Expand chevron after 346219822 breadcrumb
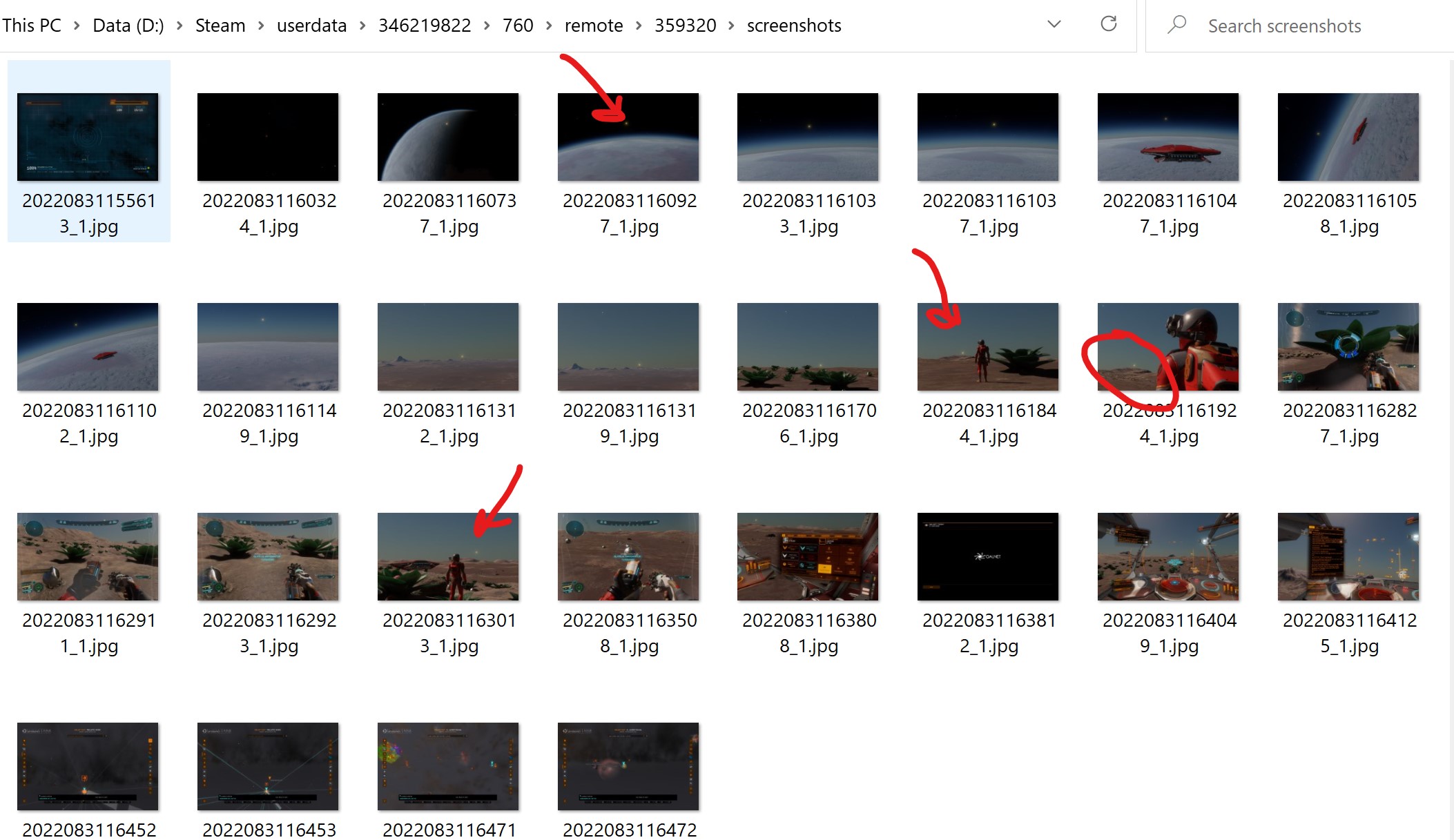Image resolution: width=1454 pixels, height=840 pixels. coord(487,26)
